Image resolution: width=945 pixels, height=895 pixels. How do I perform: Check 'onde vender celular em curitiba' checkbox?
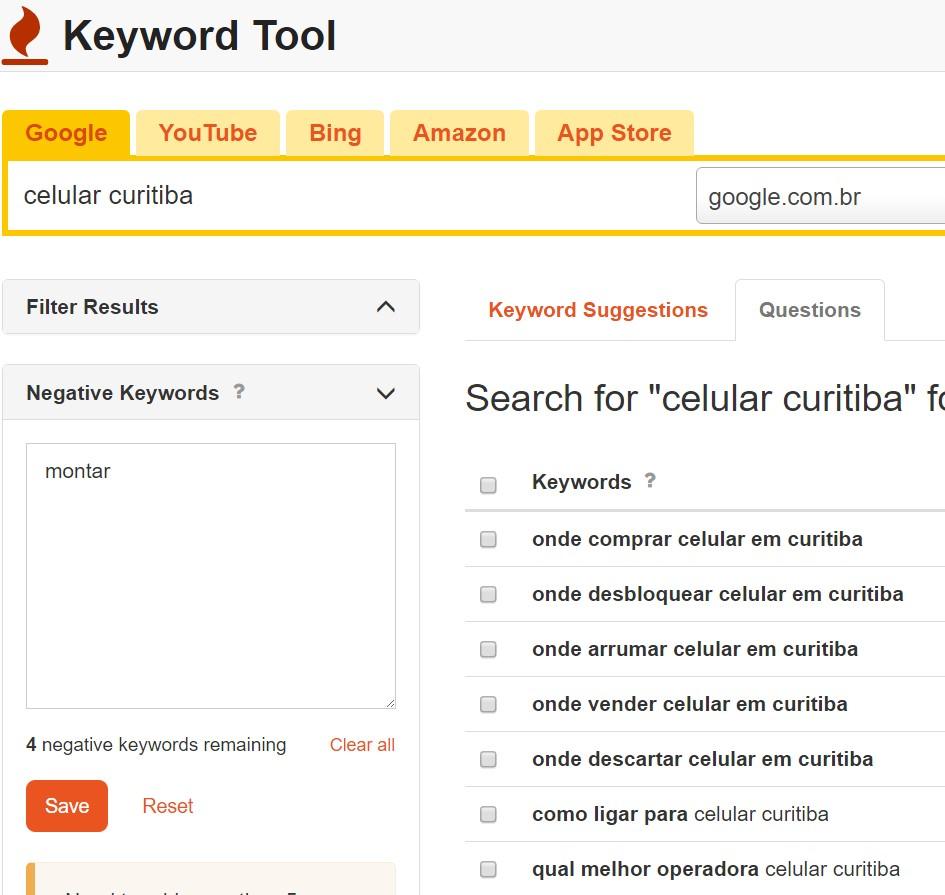click(488, 704)
